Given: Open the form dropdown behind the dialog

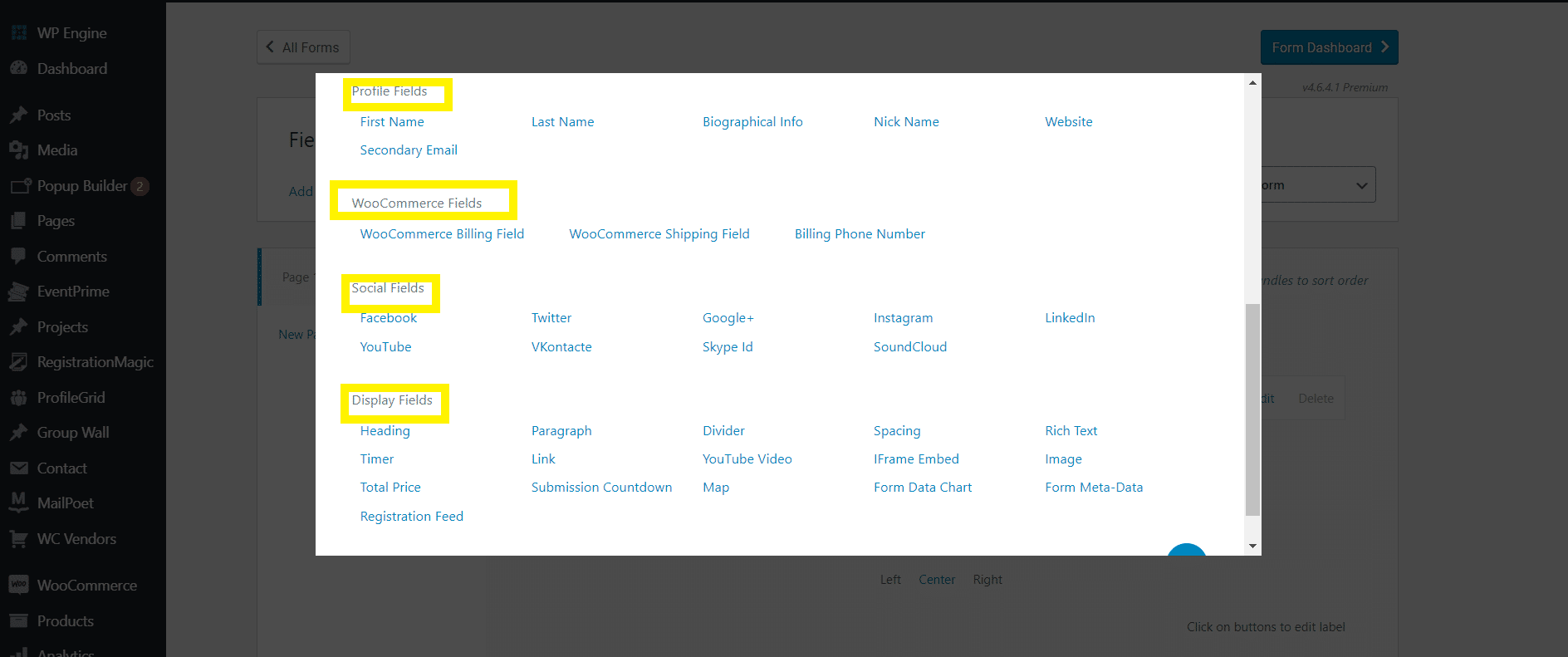Looking at the screenshot, I should pyautogui.click(x=1317, y=184).
